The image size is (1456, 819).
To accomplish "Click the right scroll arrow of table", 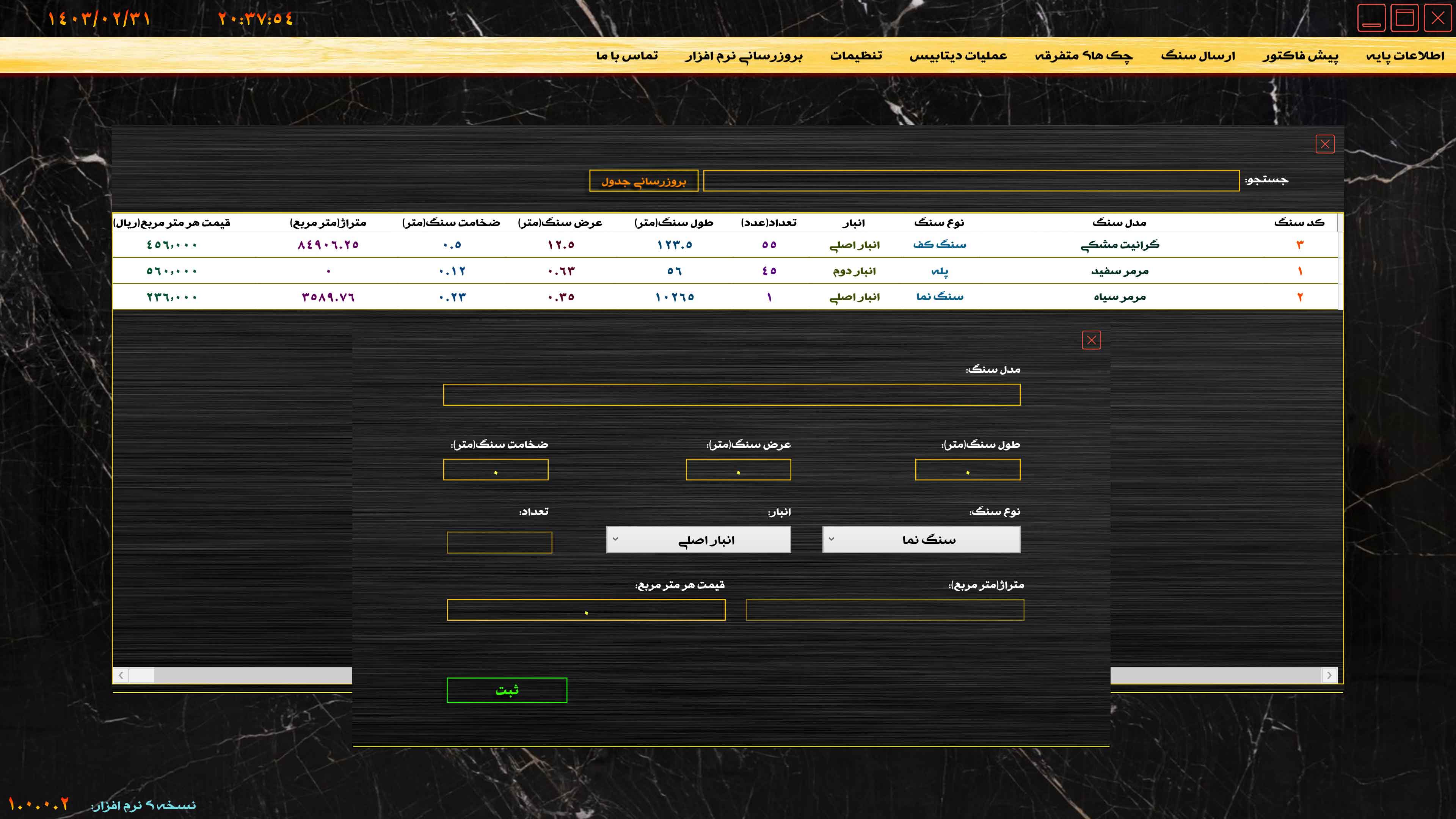I will click(x=1329, y=675).
